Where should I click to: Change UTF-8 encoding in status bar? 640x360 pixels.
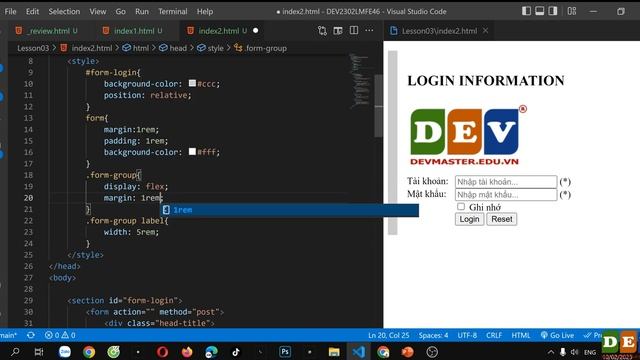(467, 335)
